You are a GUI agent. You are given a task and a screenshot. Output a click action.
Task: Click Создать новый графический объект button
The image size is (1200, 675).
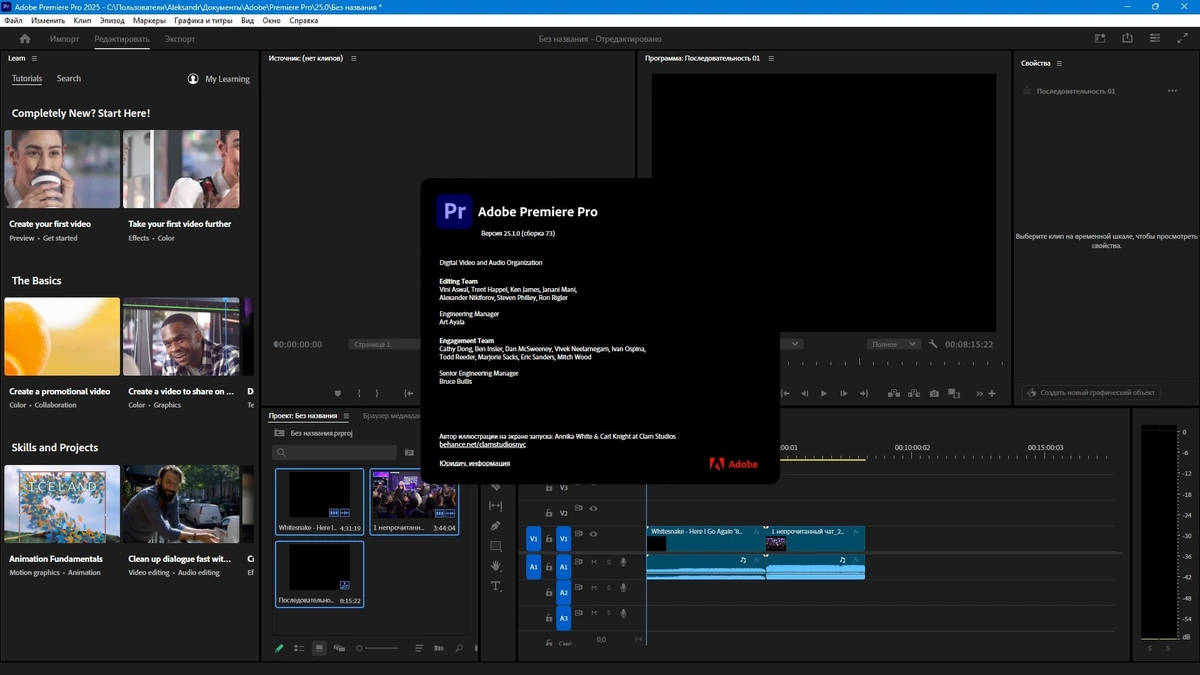point(1090,393)
